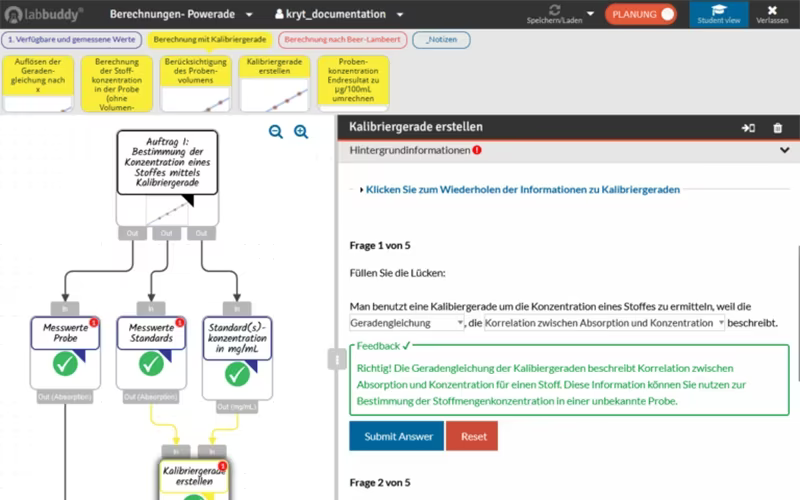Toggle the PLANUNG switch
This screenshot has height=500, width=800.
[x=641, y=14]
